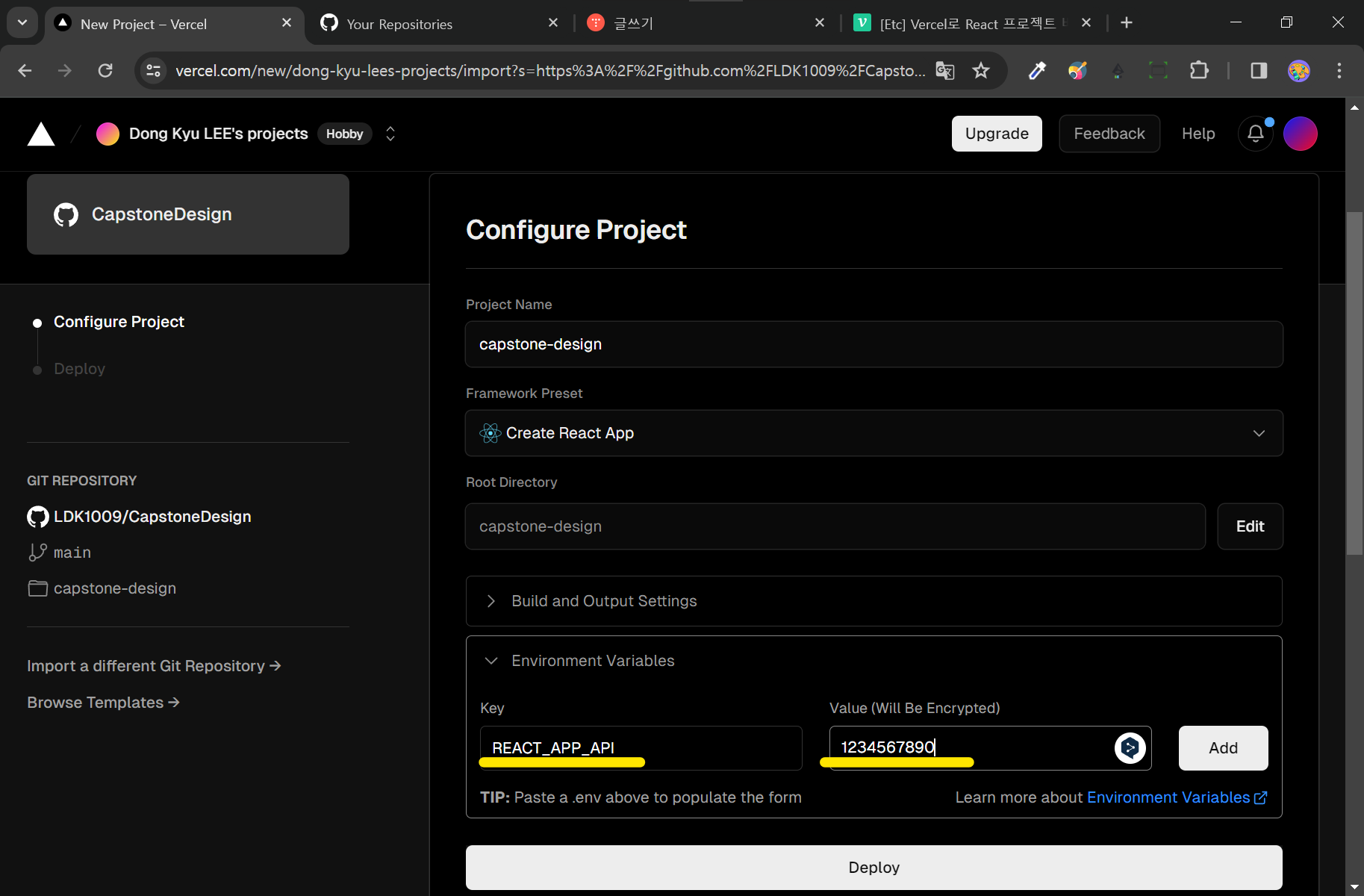
Task: Click the Hobby plan badge
Action: [344, 134]
